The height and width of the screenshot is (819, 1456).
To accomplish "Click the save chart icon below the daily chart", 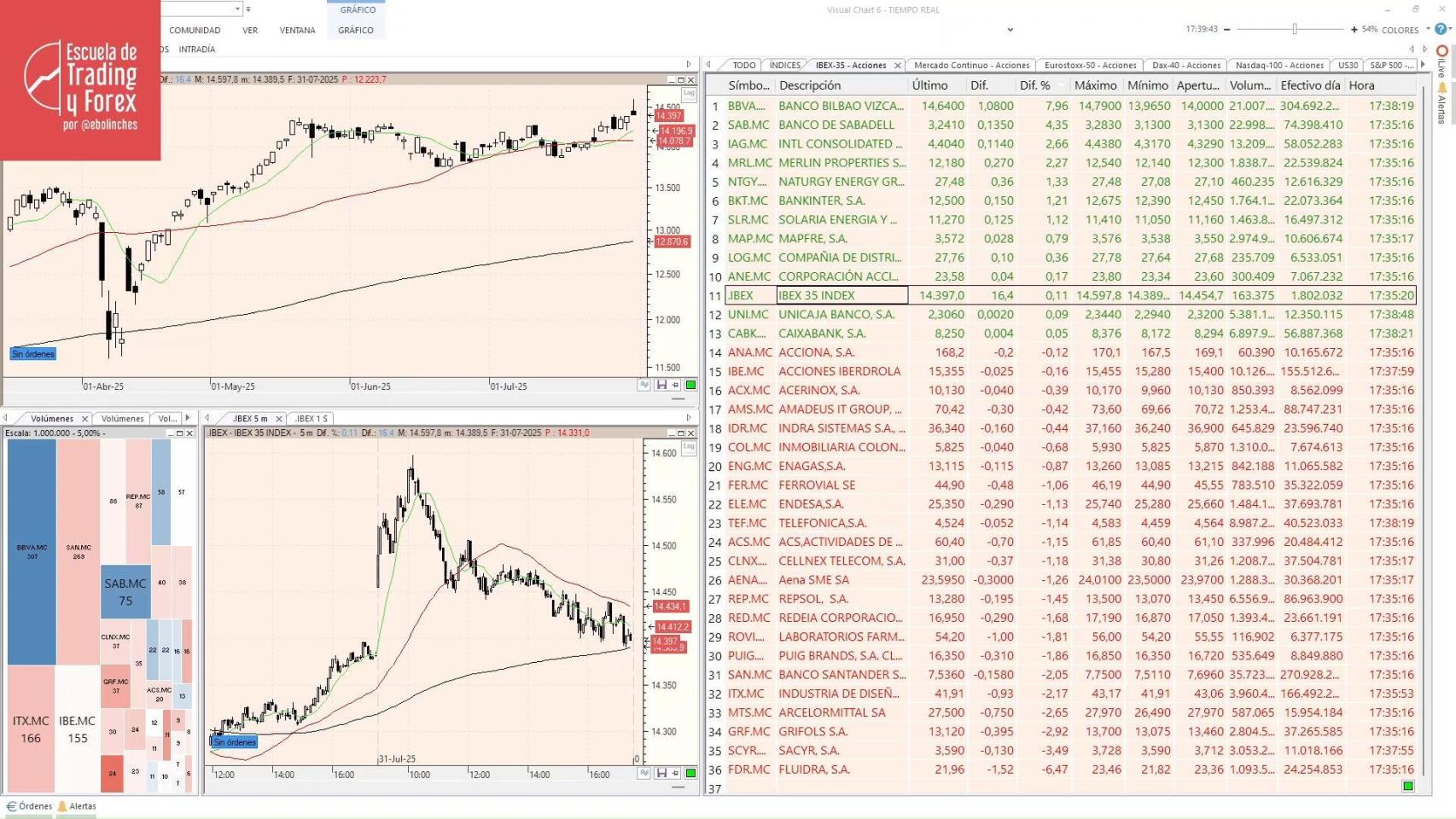I will (x=661, y=385).
